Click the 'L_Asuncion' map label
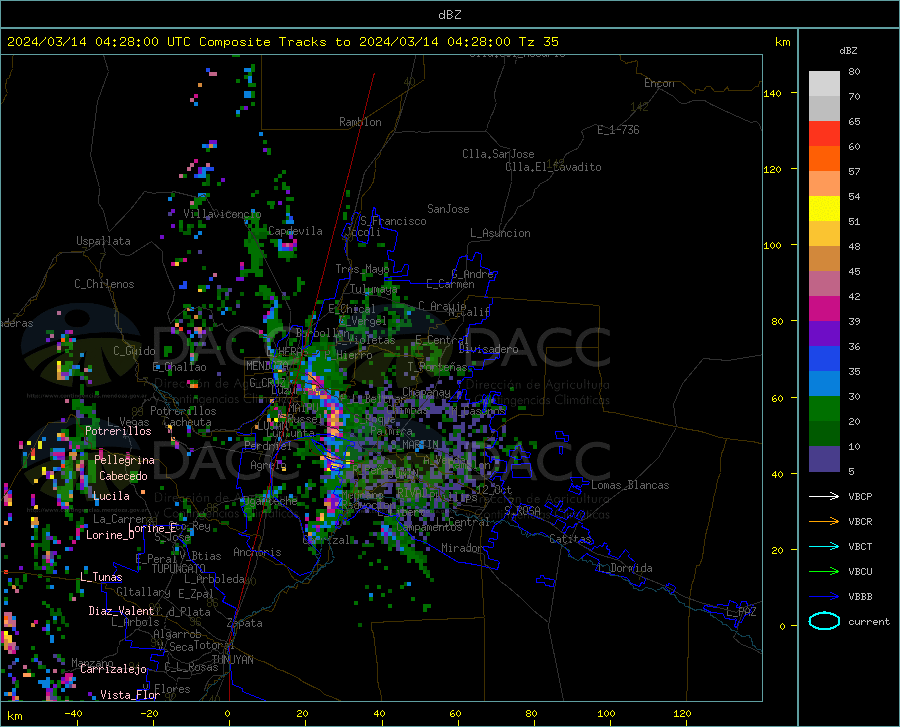The width and height of the screenshot is (900, 727). coord(500,233)
